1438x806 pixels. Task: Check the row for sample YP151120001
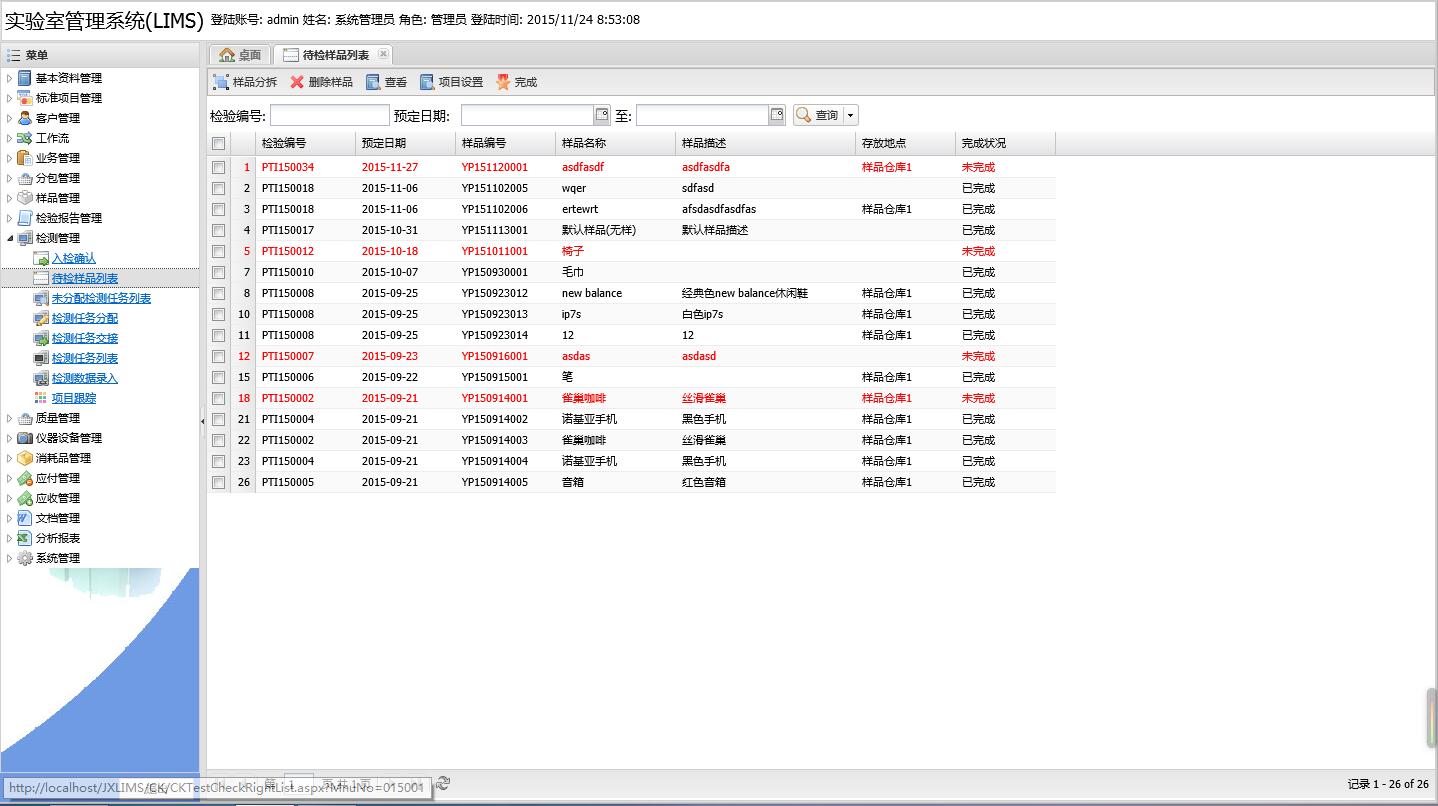[x=218, y=168]
